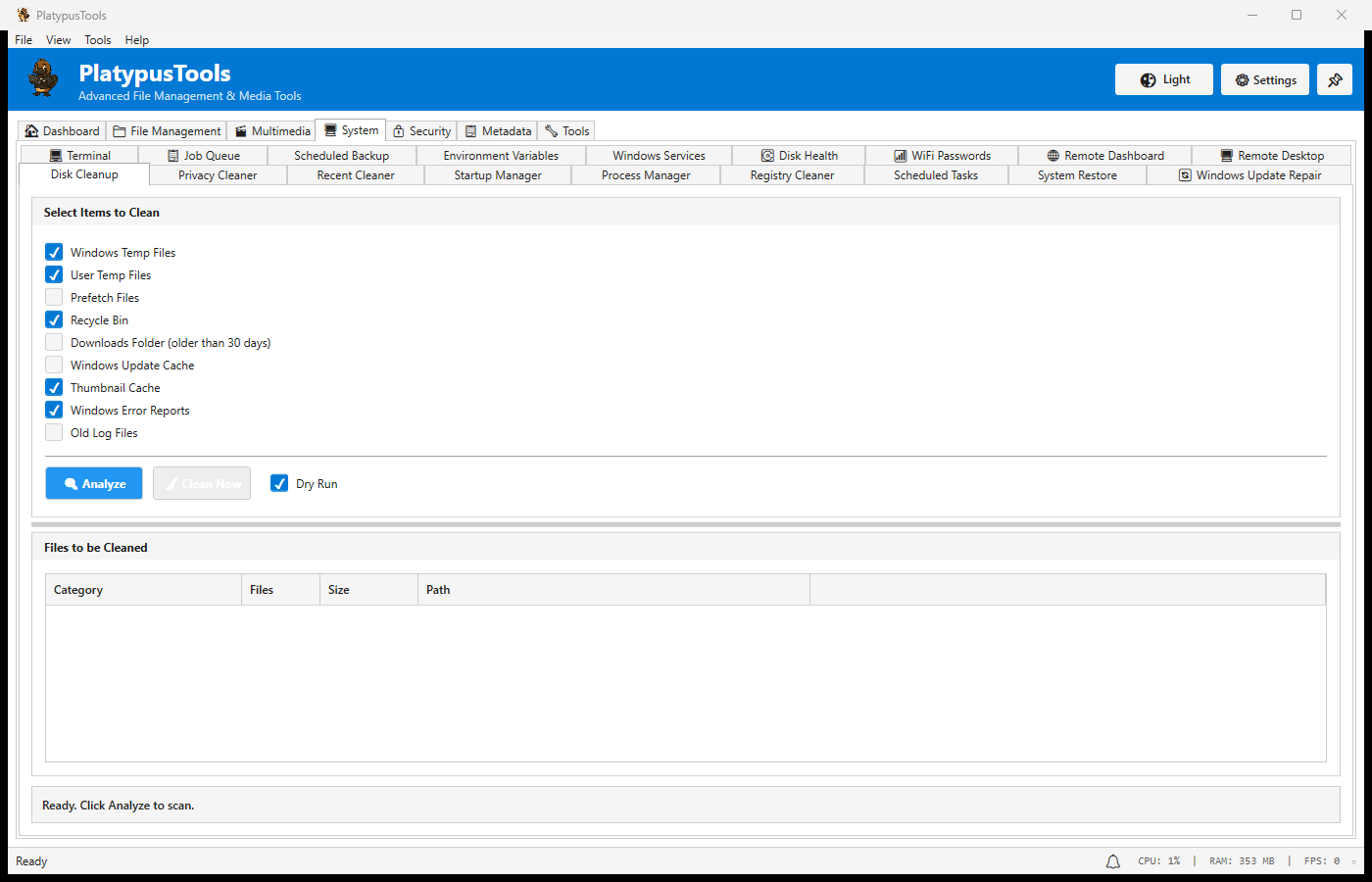Image resolution: width=1372 pixels, height=882 pixels.
Task: Open WiFi Passwords using its signal icon
Action: [900, 155]
